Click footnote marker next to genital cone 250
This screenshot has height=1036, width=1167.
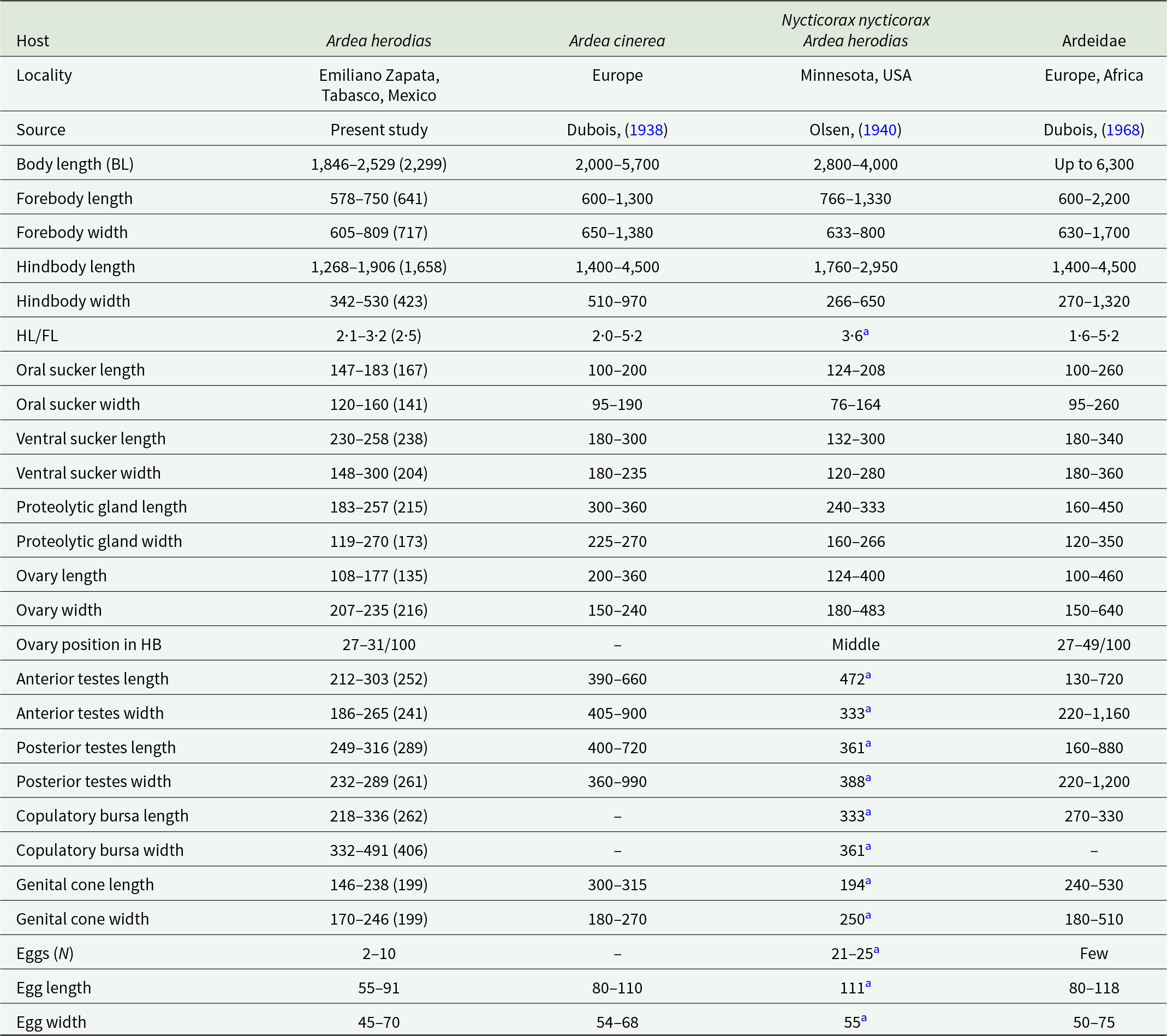868,915
